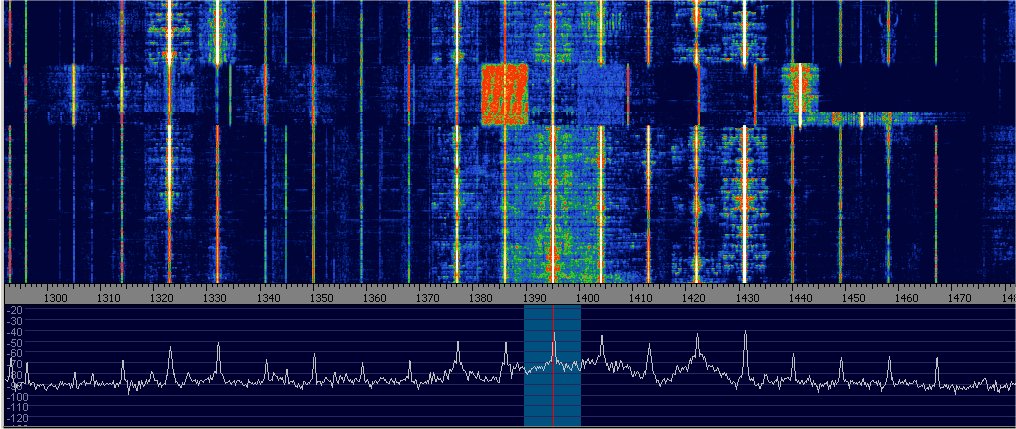Tune to the spectrum peak near 1430
Image resolution: width=1016 pixels, height=429 pixels.
click(746, 336)
